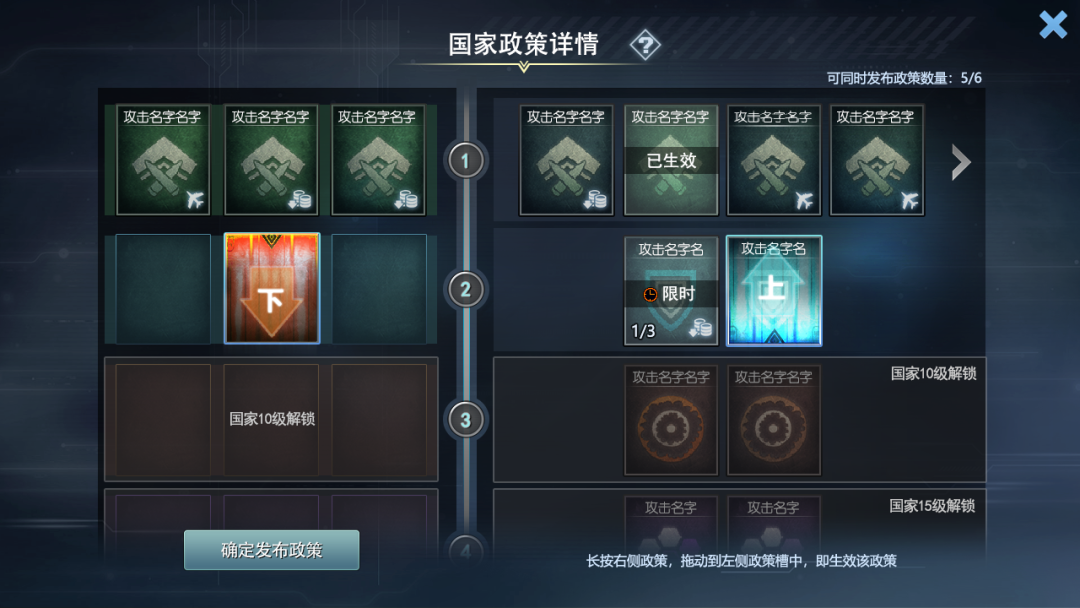This screenshot has width=1080, height=608.
Task: Click empty slot left of red card
Action: [163, 289]
